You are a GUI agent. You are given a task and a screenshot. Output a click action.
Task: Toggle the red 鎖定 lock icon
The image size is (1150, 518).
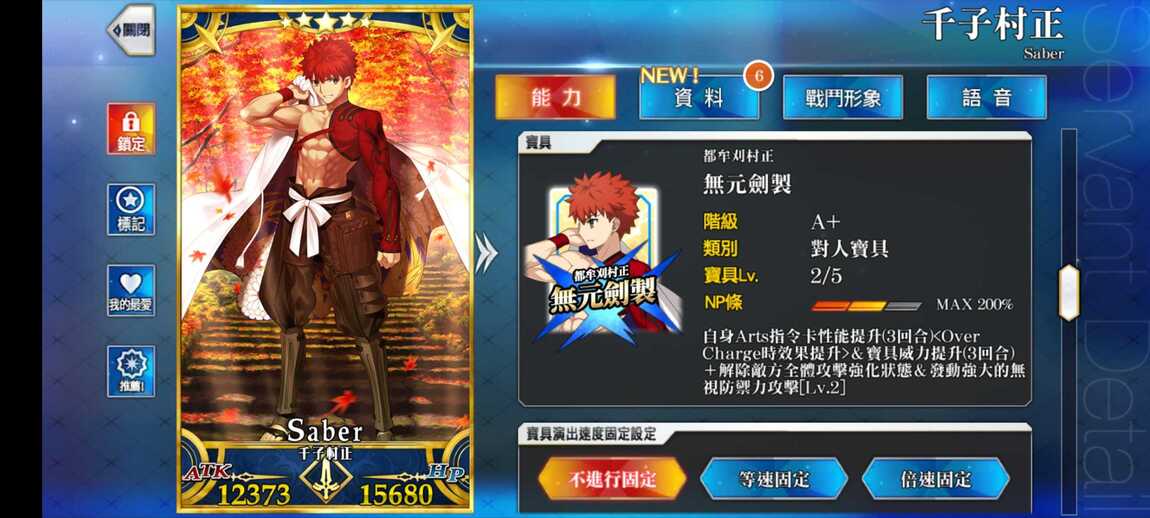click(131, 128)
